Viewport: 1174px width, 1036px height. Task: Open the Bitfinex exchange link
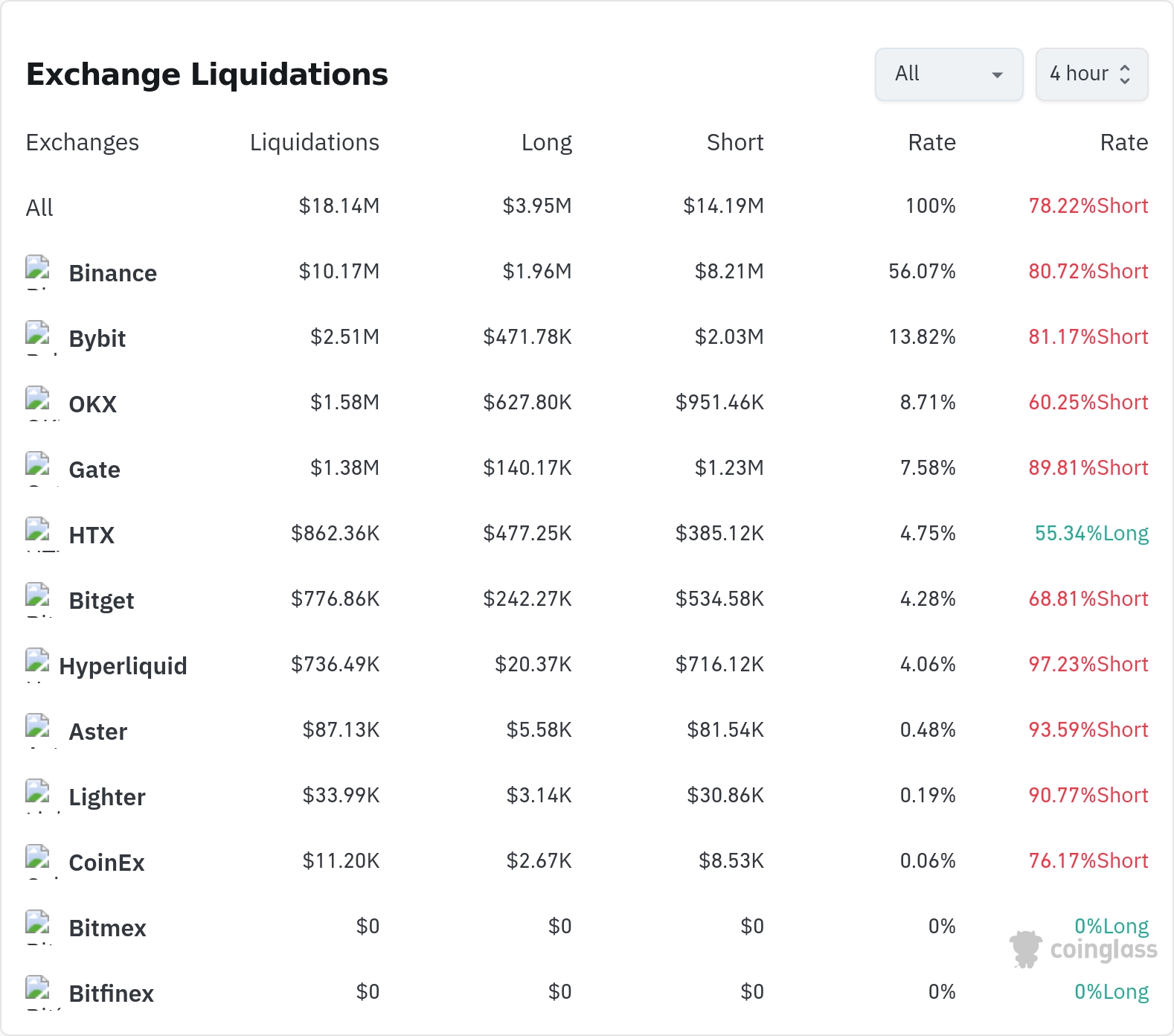[111, 994]
